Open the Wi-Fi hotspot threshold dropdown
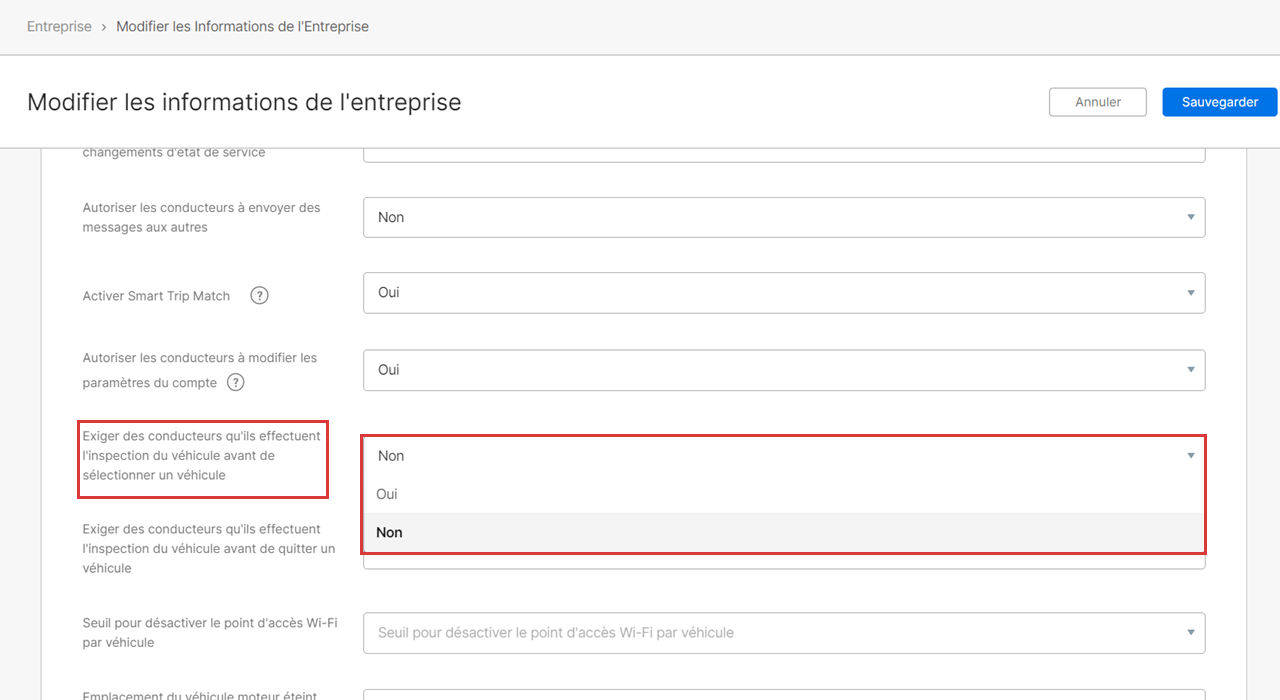 (784, 633)
